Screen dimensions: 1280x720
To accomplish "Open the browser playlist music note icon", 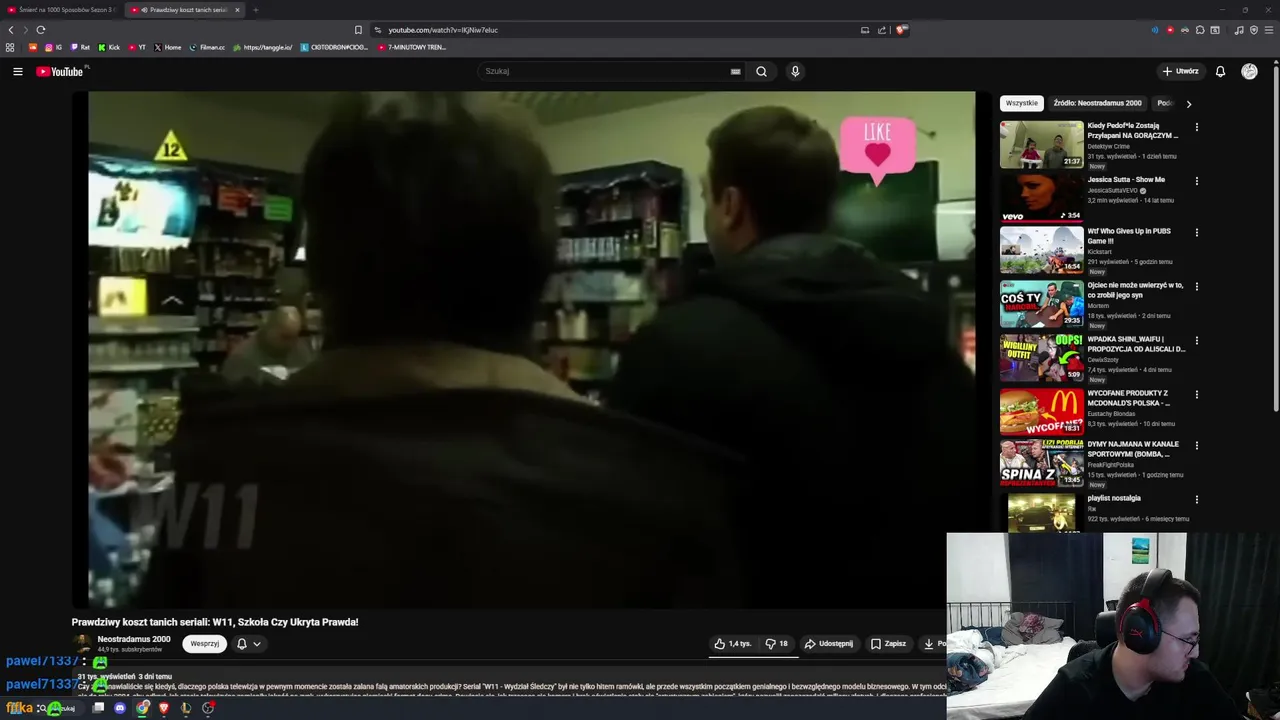I will coord(1239,30).
